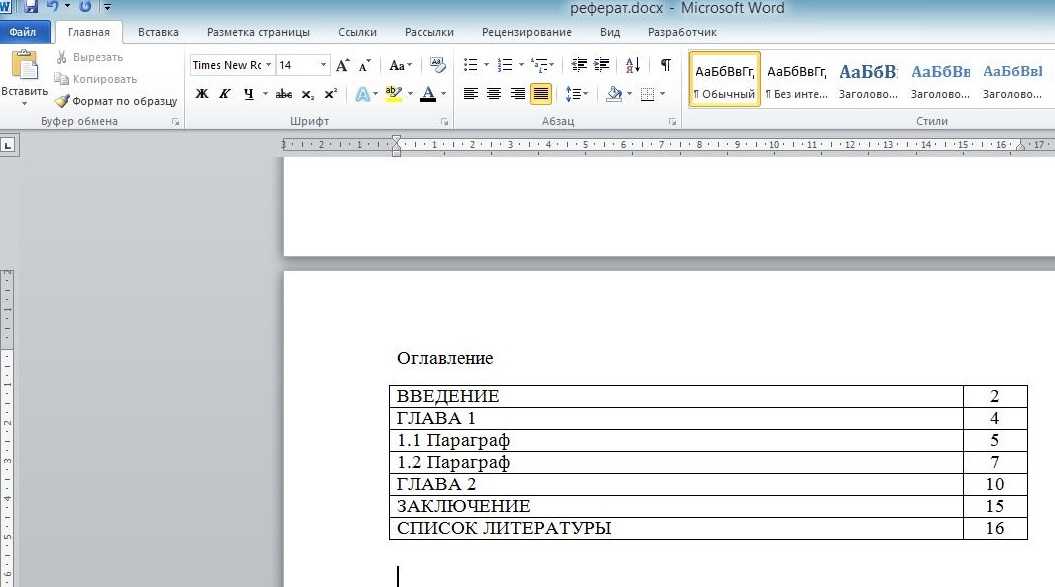
Task: Increase indent with the indent icon
Action: tap(602, 65)
